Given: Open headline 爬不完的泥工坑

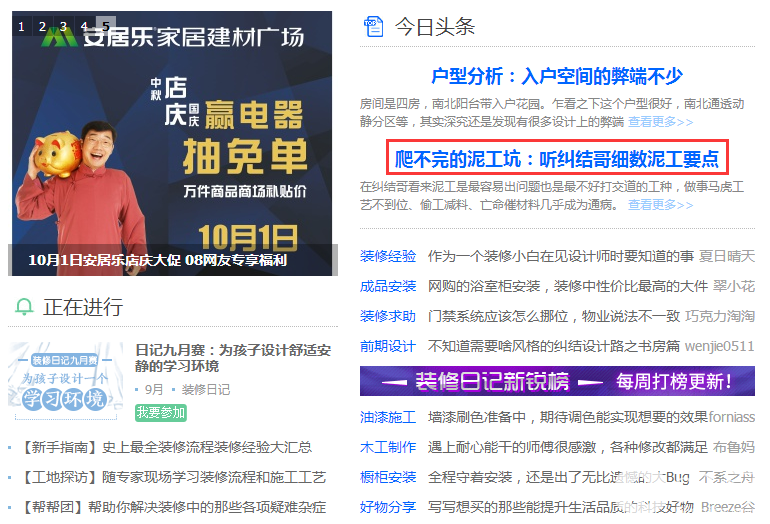Looking at the screenshot, I should [x=557, y=159].
